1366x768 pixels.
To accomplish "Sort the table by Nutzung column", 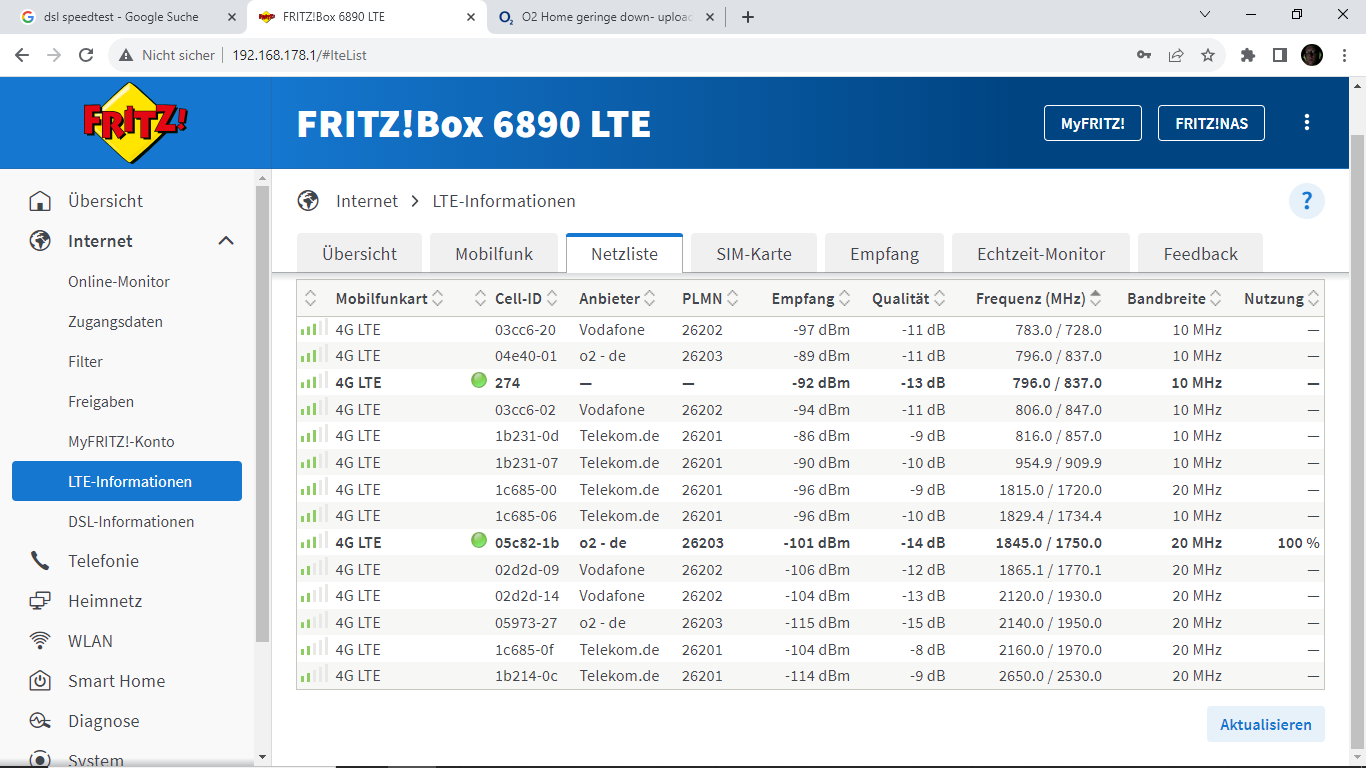I will coord(1282,299).
